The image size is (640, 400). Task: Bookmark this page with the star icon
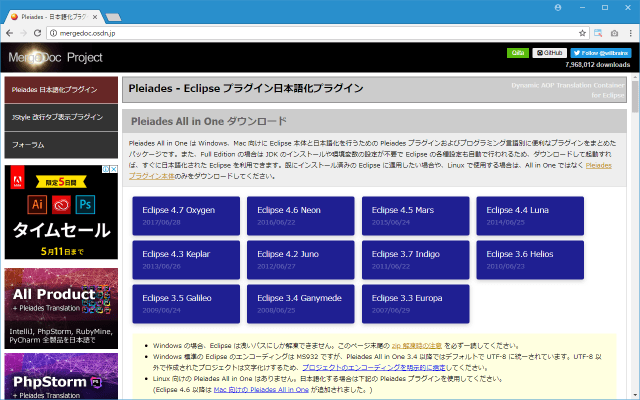(x=582, y=33)
